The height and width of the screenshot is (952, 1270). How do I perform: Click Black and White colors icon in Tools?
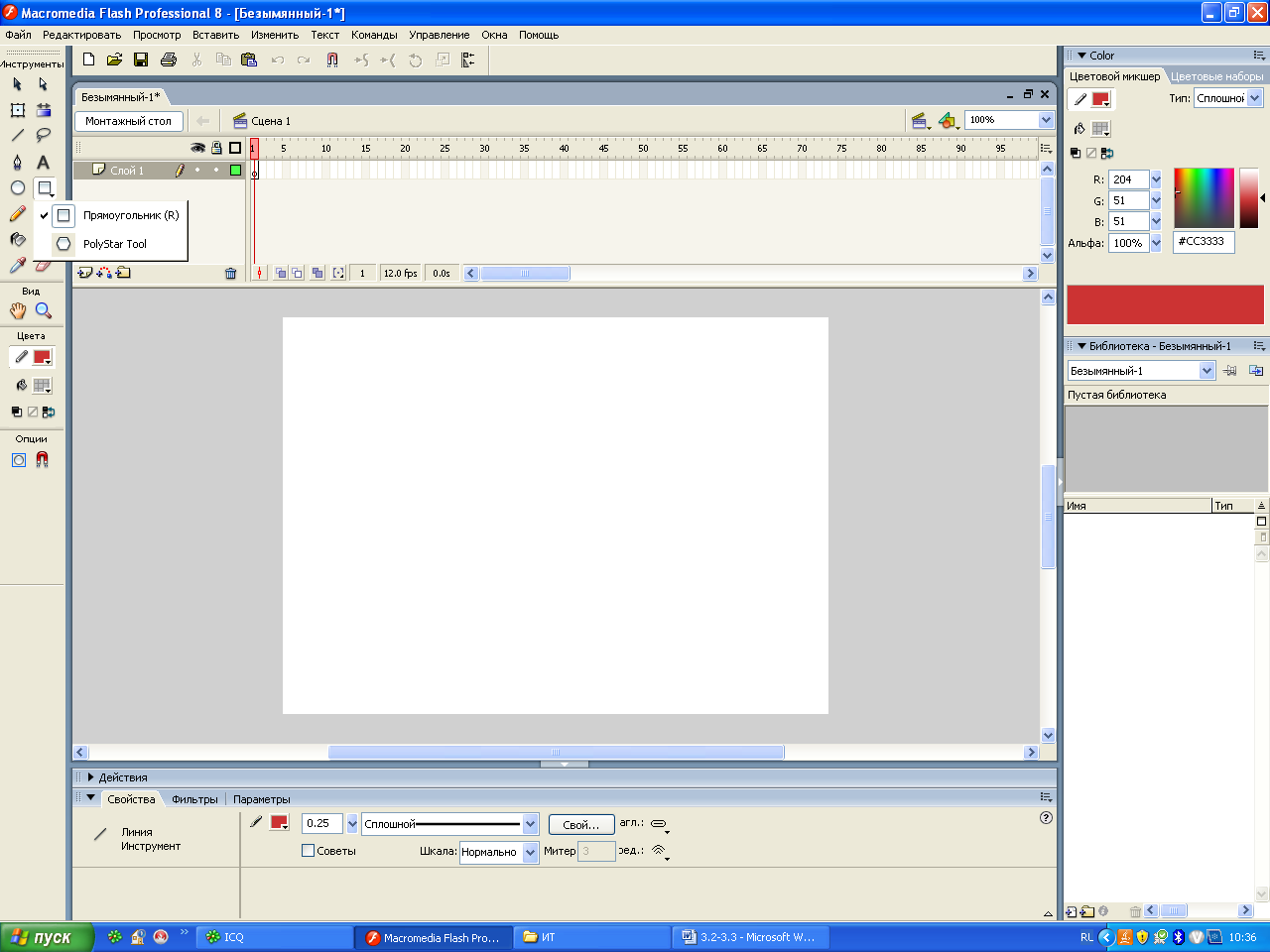coord(17,412)
